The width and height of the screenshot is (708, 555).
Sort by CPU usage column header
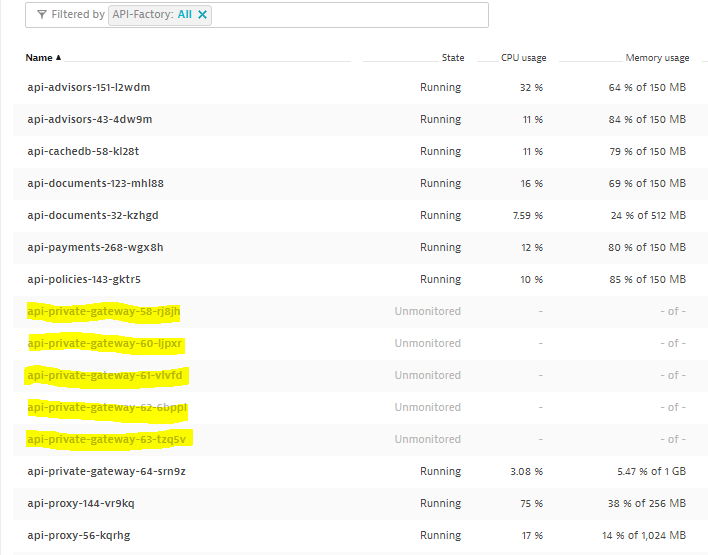(523, 58)
